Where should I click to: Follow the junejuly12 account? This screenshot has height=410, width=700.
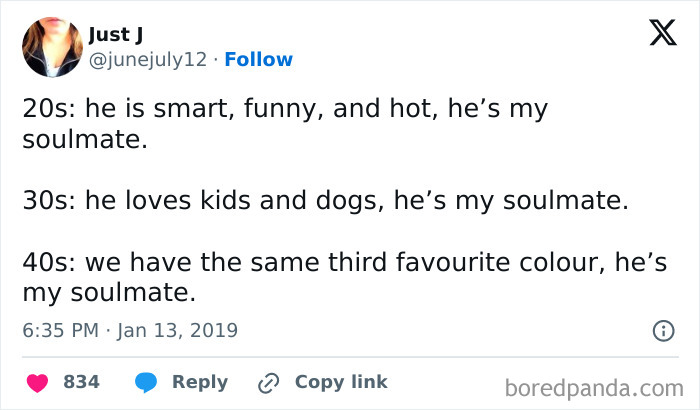pyautogui.click(x=259, y=59)
